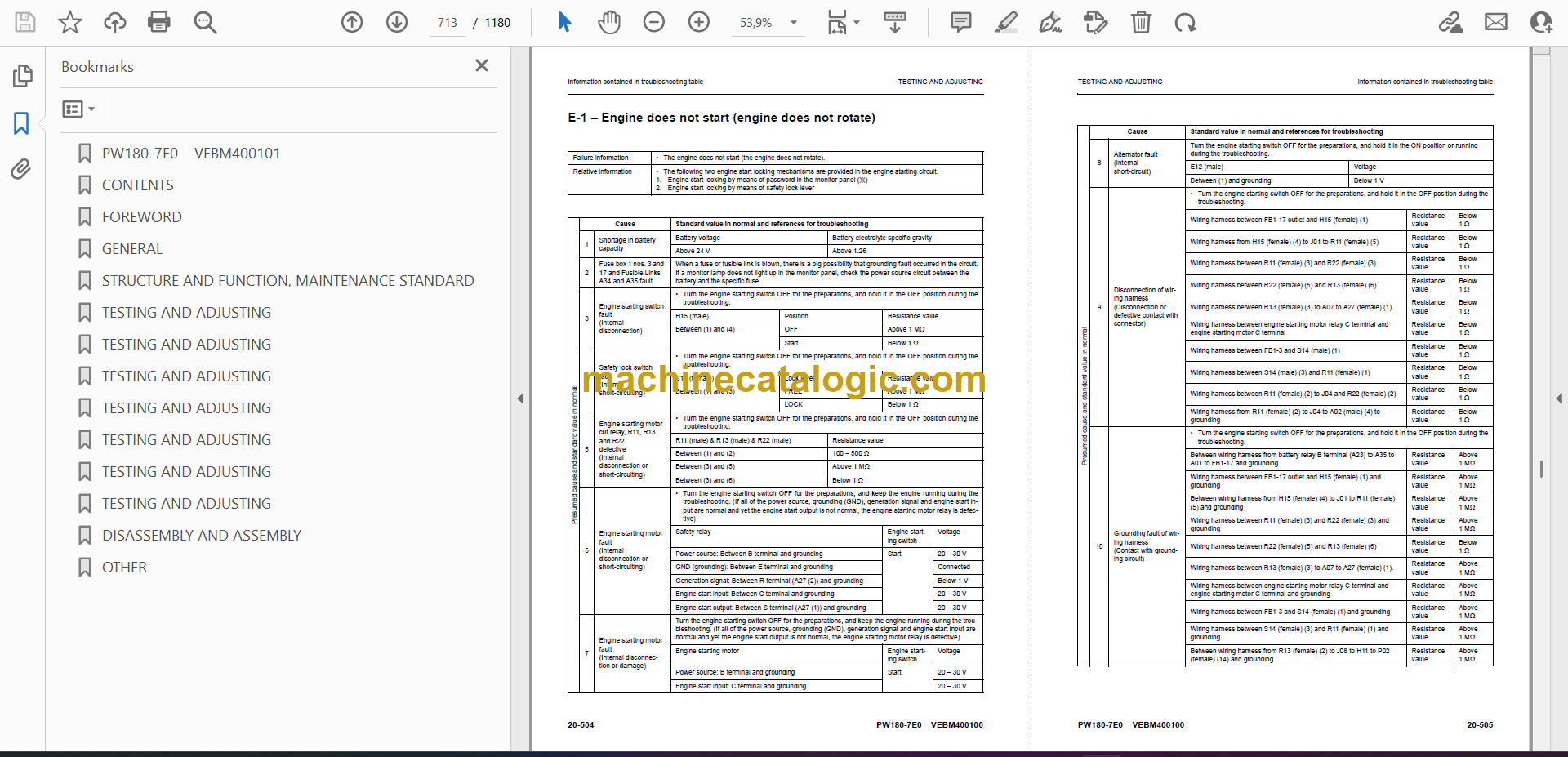
Task: Open the DISASSEMBLY AND ASSEMBLY bookmark
Action: 202,536
